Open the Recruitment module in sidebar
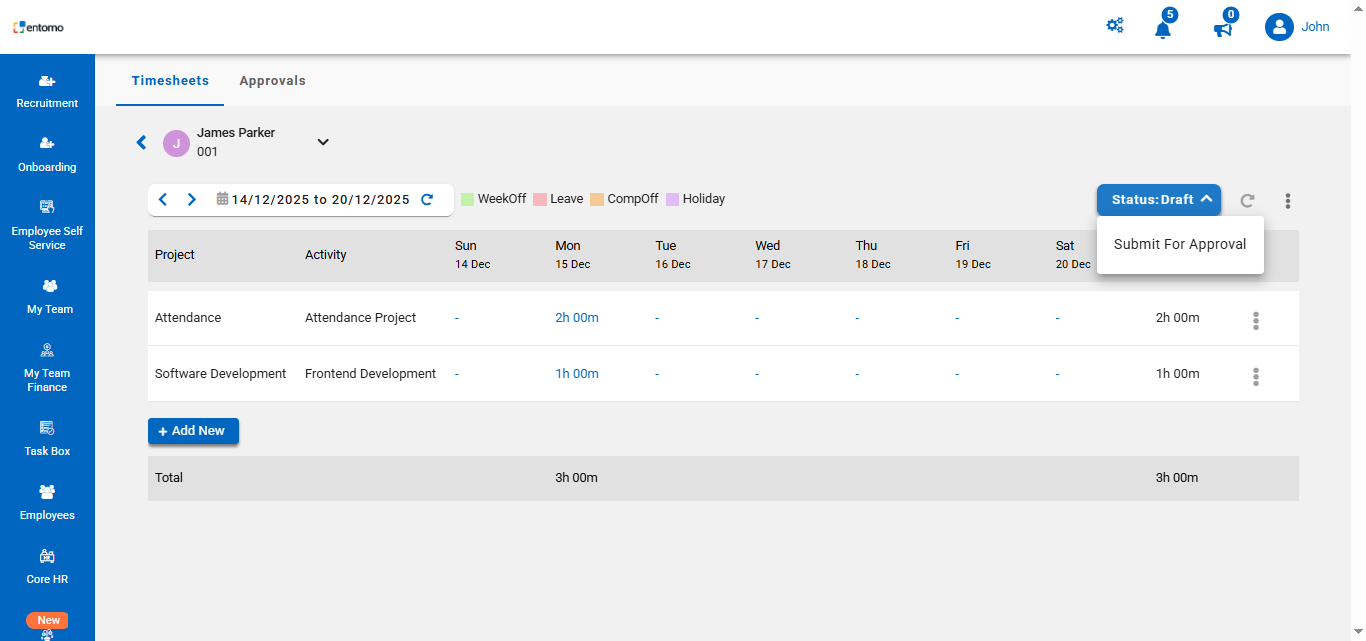The width and height of the screenshot is (1366, 641). point(47,91)
